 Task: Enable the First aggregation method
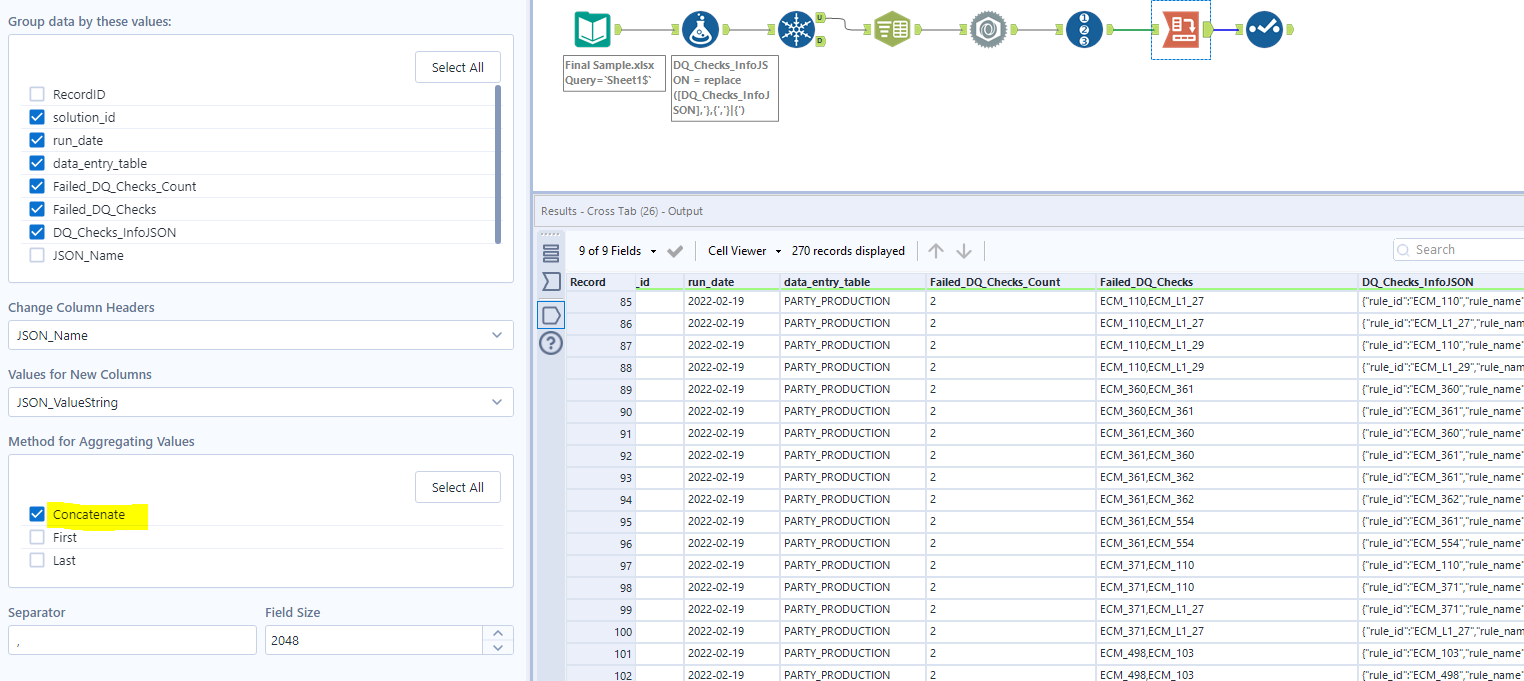[x=37, y=537]
